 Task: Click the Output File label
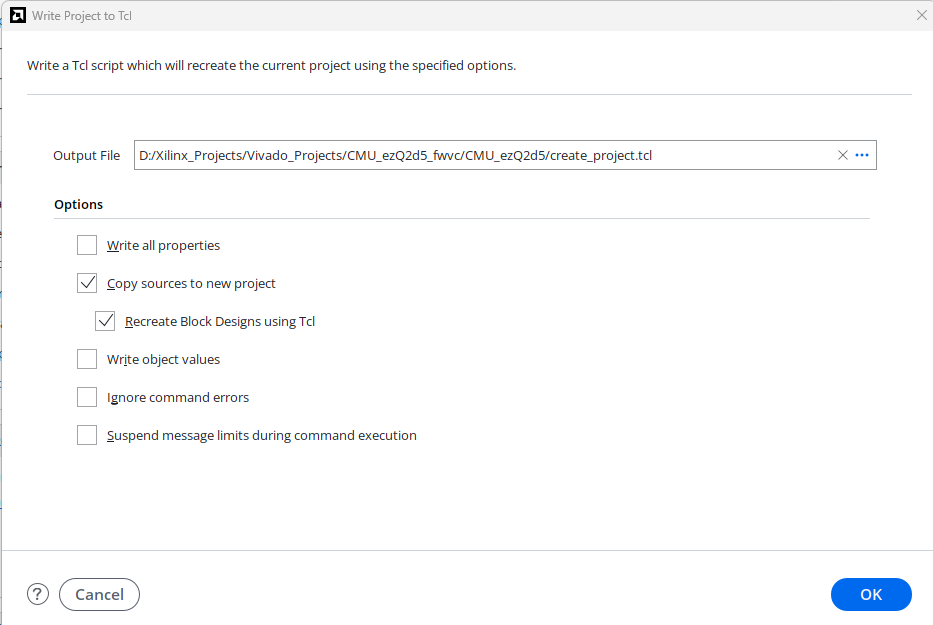pos(86,155)
